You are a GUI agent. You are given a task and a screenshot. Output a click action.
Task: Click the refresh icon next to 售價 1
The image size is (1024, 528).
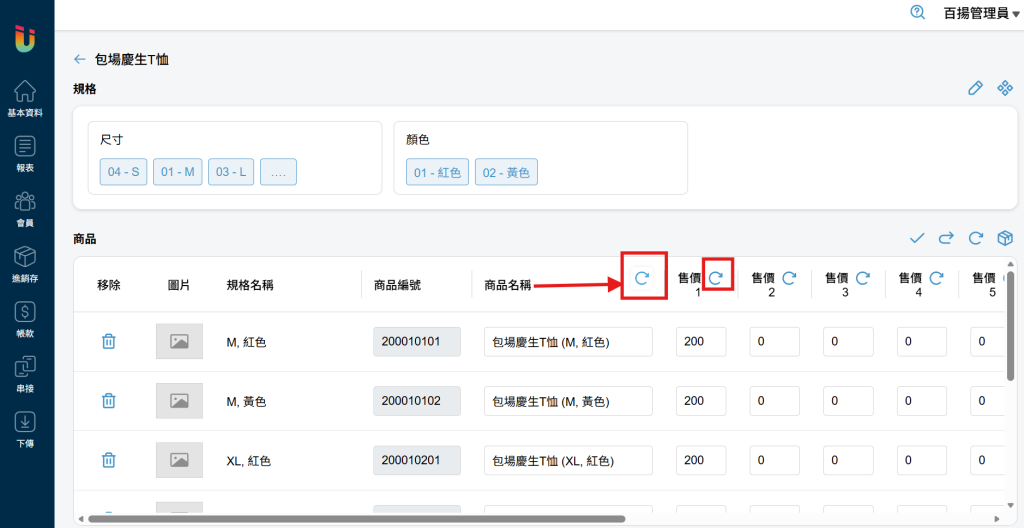[716, 278]
